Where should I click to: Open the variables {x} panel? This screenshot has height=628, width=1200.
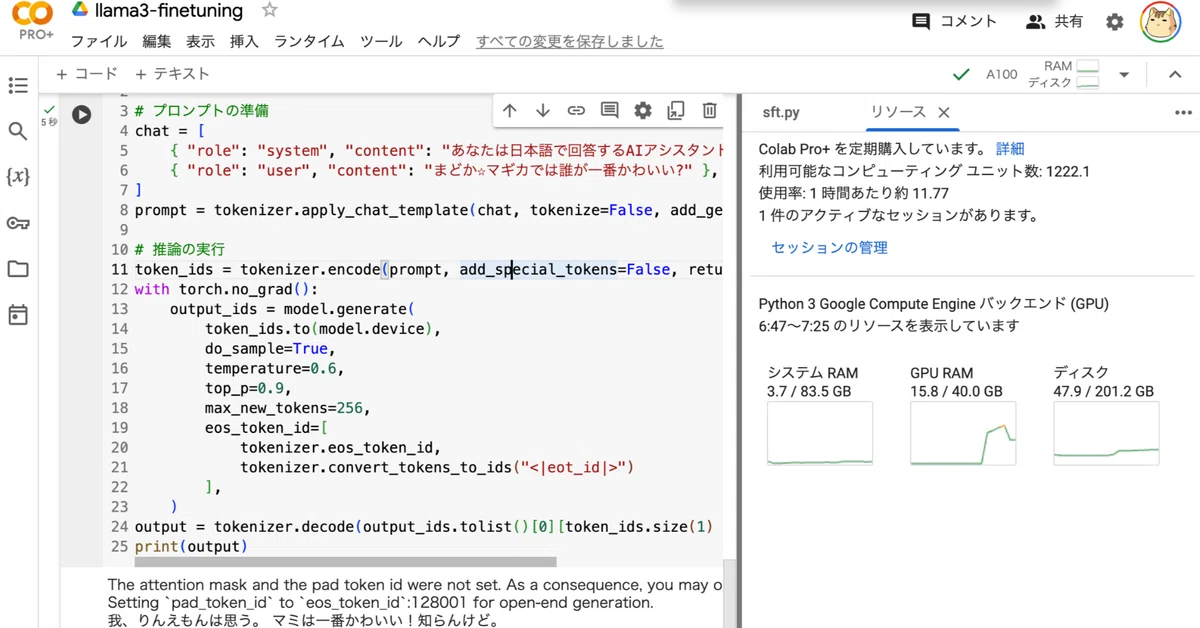(x=18, y=177)
